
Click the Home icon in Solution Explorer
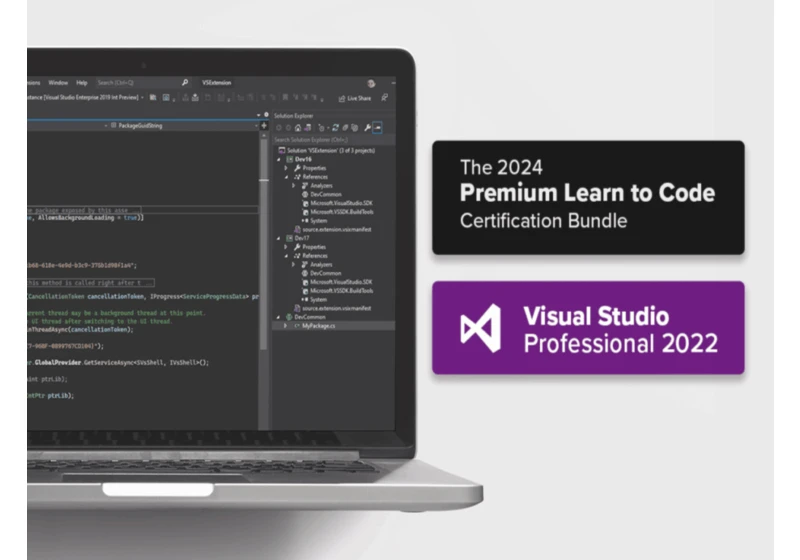pos(298,128)
